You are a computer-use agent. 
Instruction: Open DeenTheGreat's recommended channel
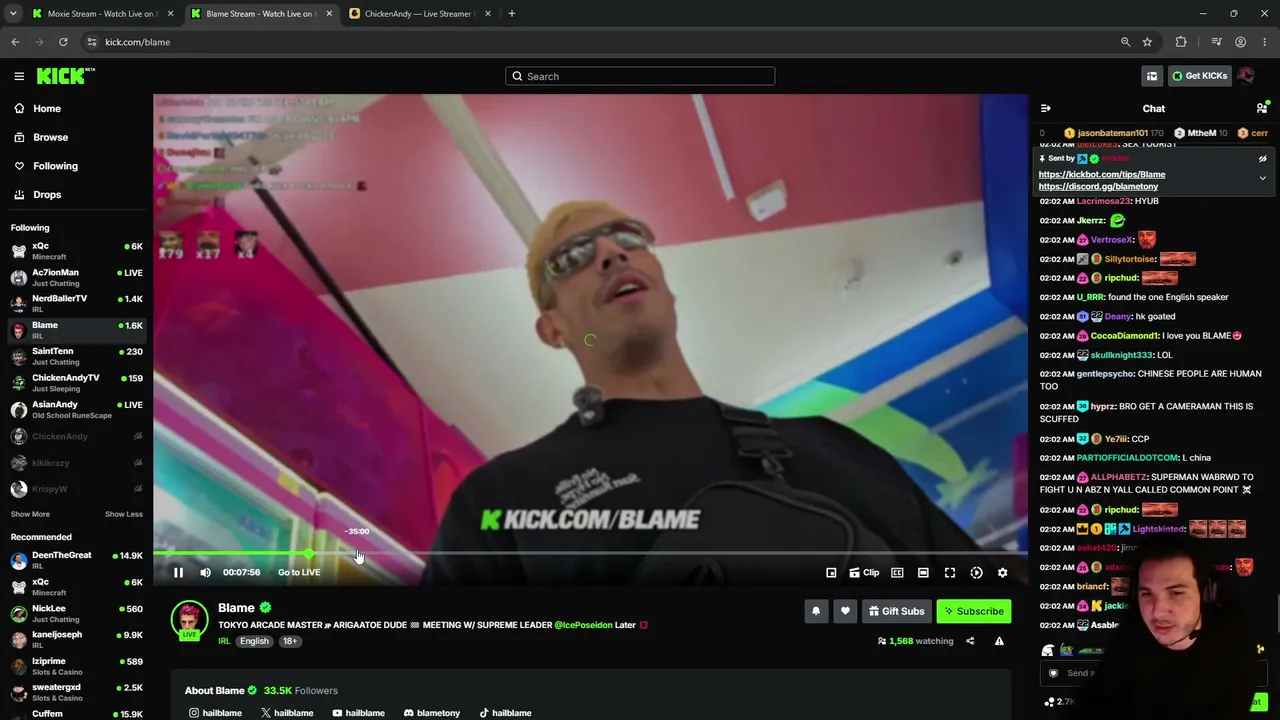point(76,559)
